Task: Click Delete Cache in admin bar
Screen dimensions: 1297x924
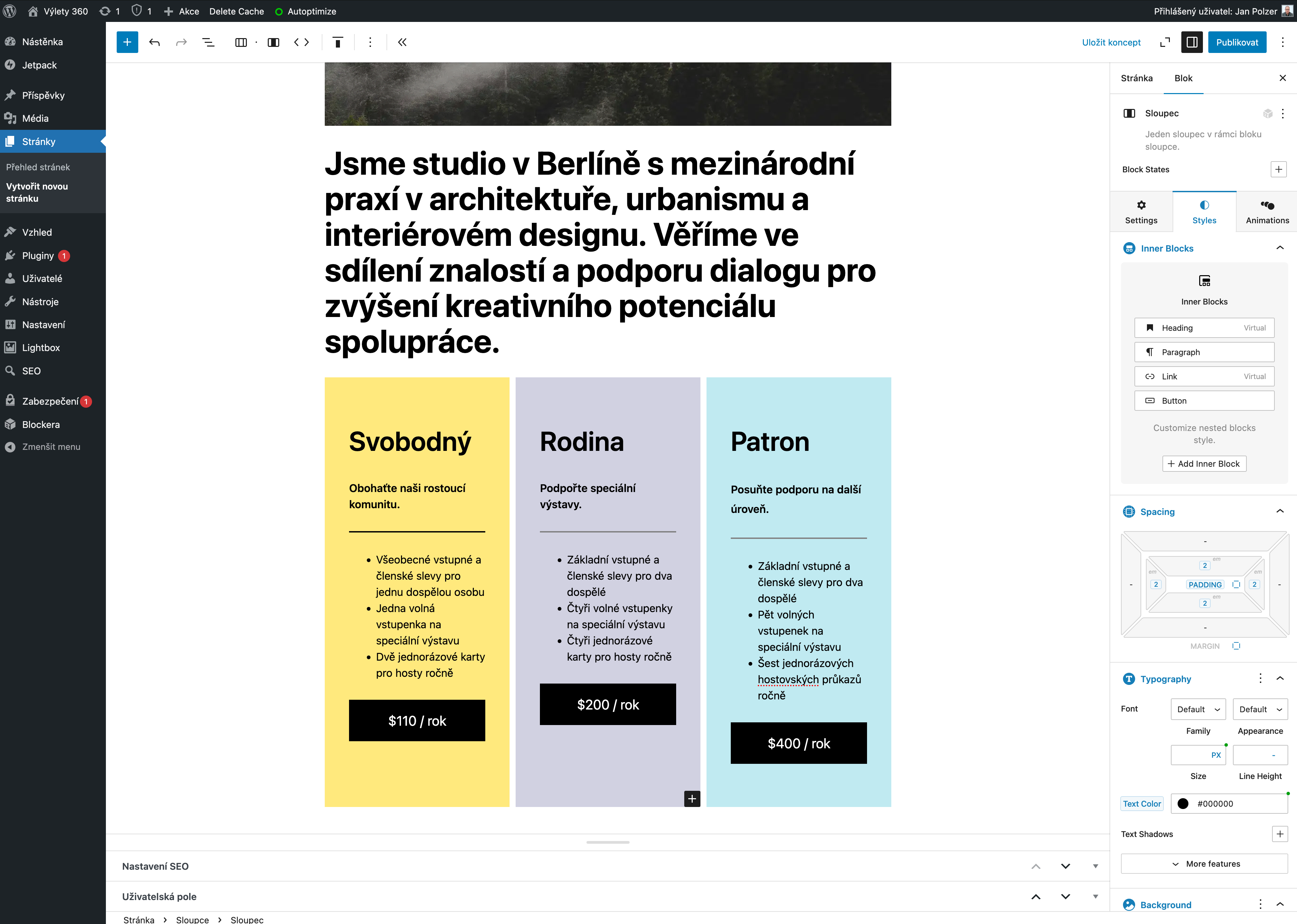Action: click(x=237, y=11)
